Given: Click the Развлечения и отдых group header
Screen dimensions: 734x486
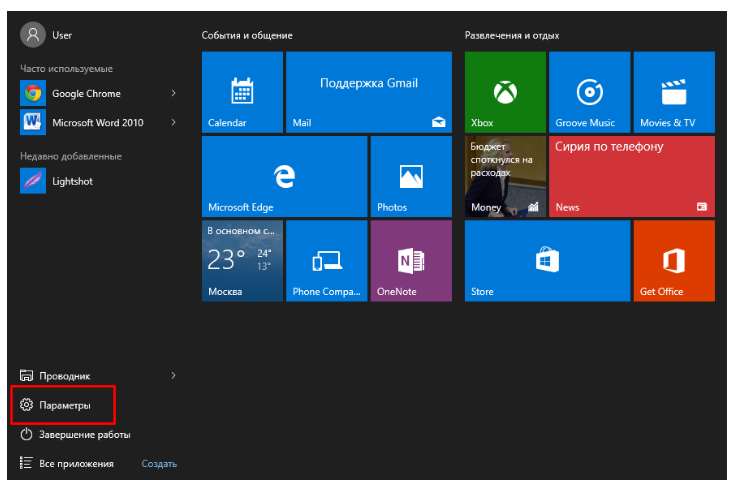Looking at the screenshot, I should pos(512,35).
